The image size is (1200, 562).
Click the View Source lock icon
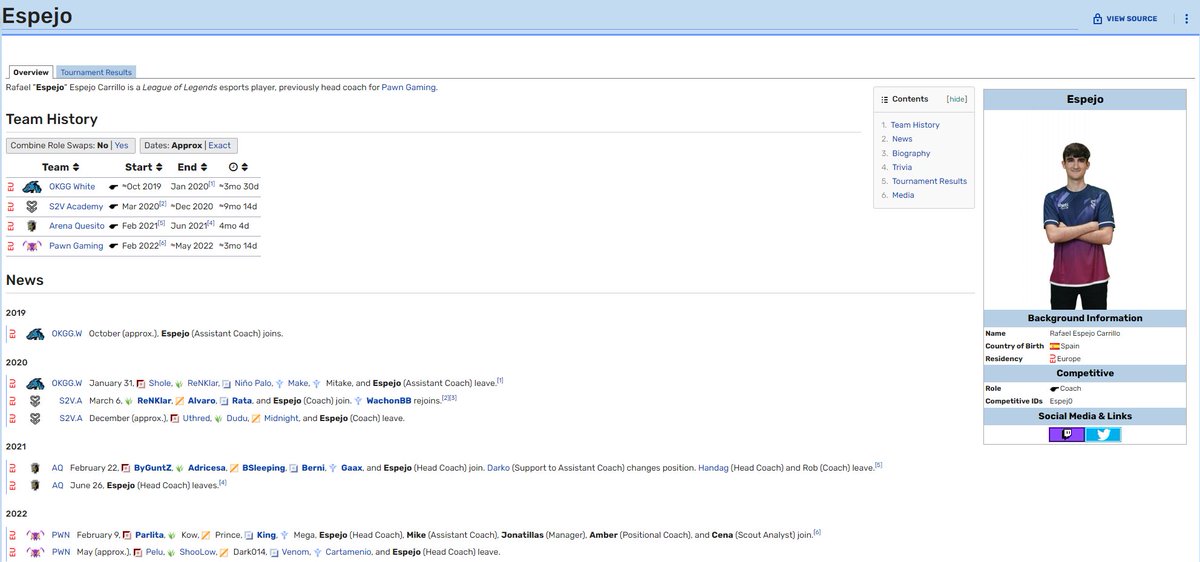pyautogui.click(x=1097, y=19)
